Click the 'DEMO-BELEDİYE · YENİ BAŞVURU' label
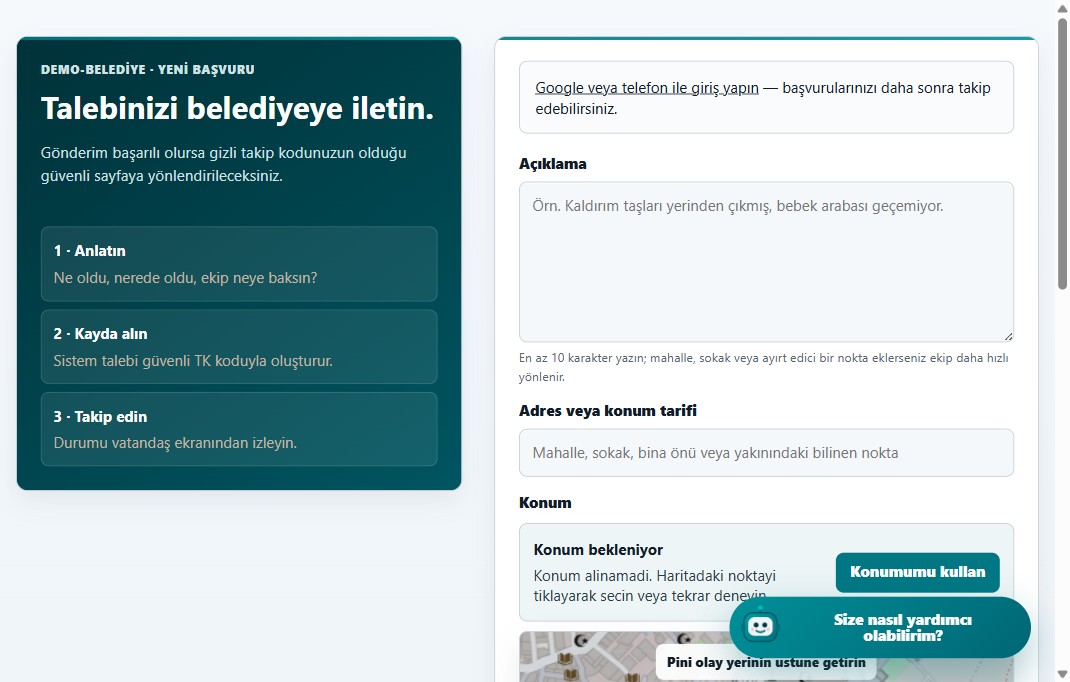 (x=147, y=70)
